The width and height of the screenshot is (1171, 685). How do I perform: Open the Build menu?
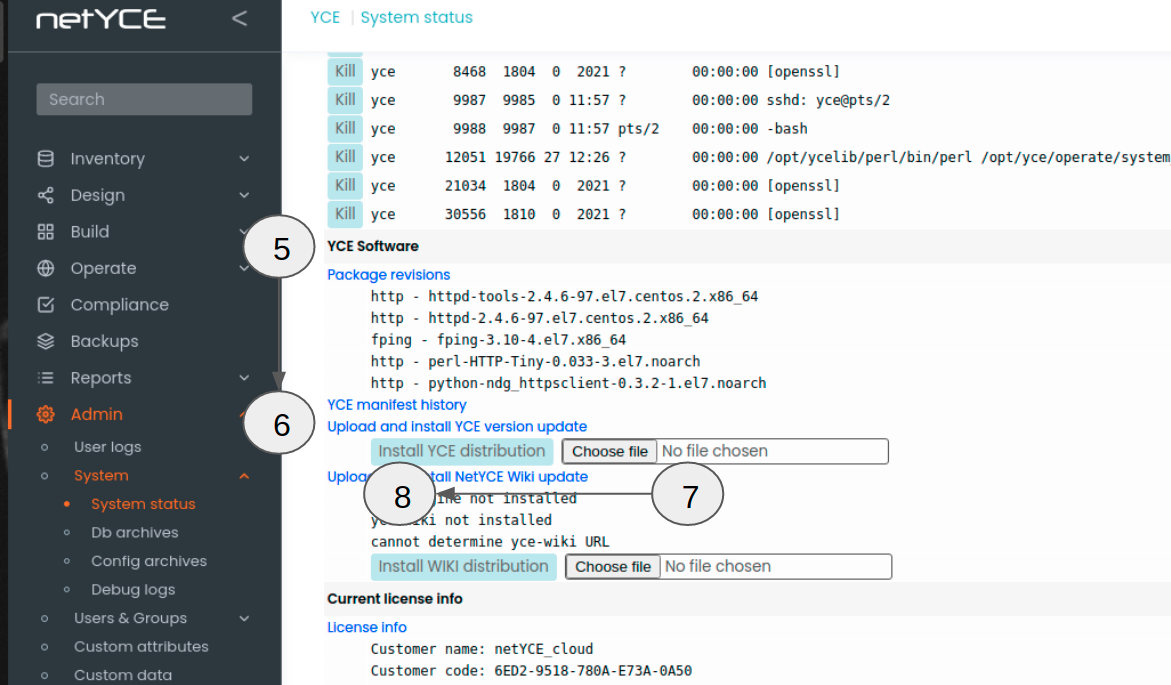click(x=90, y=232)
